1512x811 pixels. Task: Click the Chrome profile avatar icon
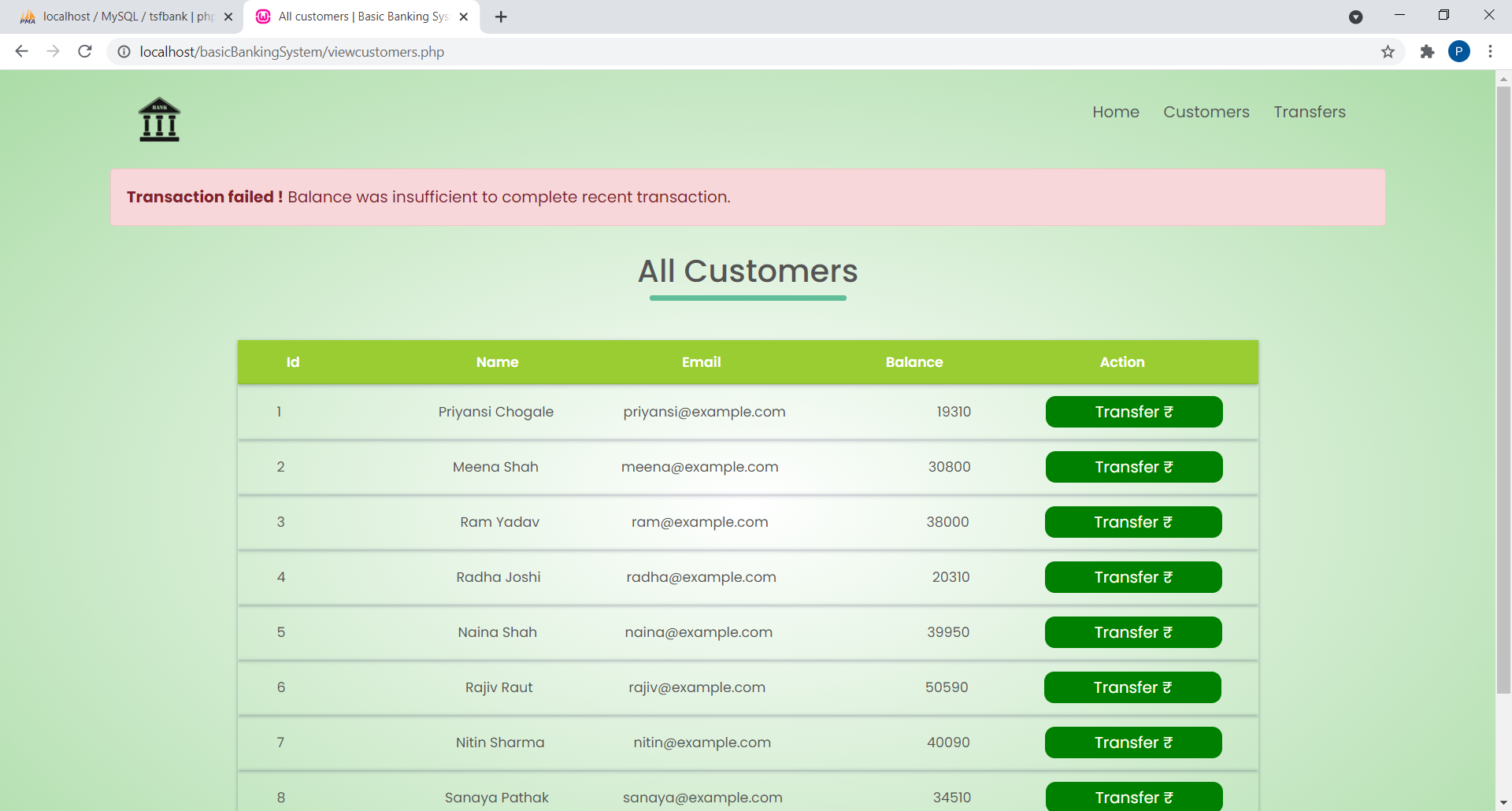click(1460, 52)
